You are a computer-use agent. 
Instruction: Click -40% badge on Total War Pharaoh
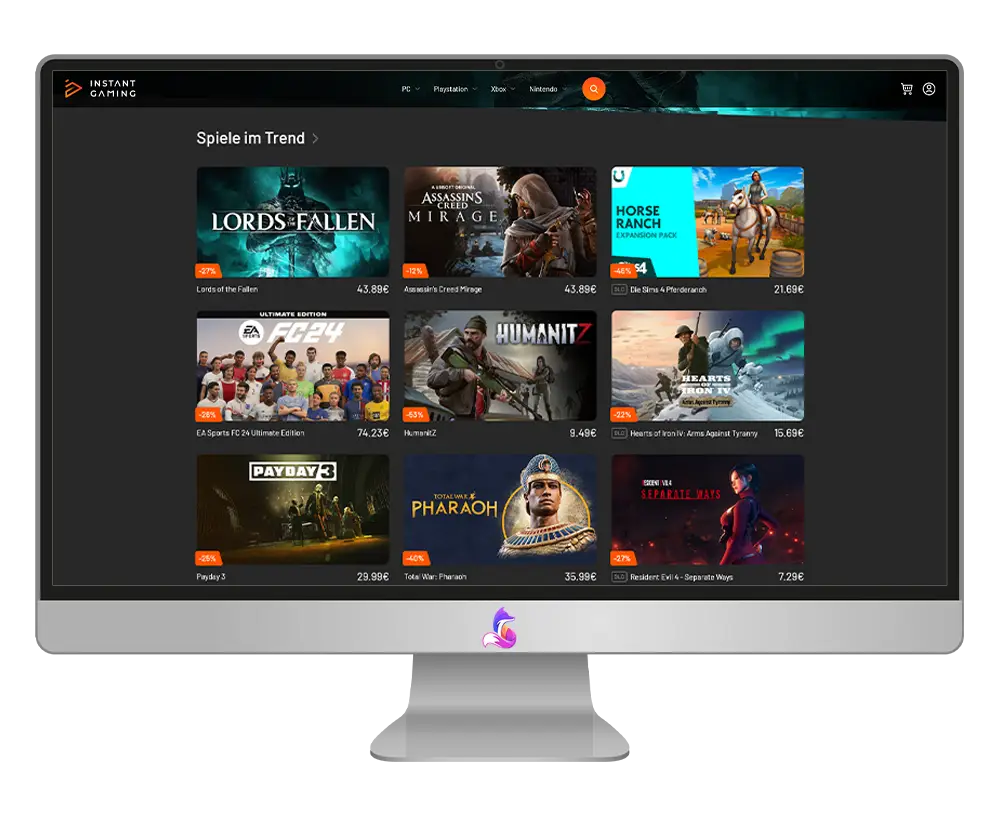pos(415,559)
